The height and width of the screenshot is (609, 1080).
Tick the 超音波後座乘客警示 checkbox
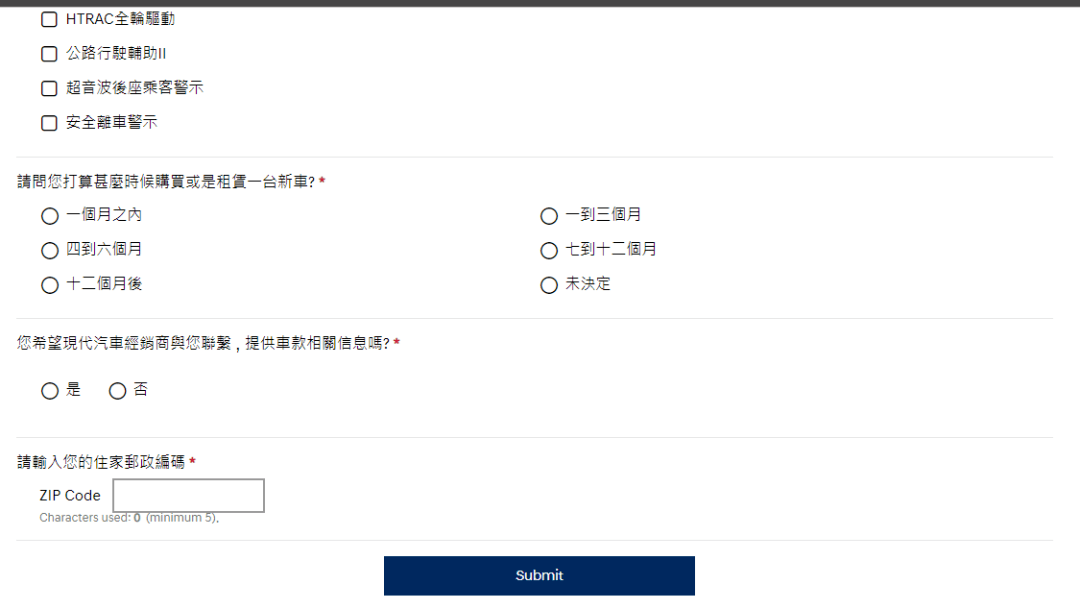click(49, 88)
